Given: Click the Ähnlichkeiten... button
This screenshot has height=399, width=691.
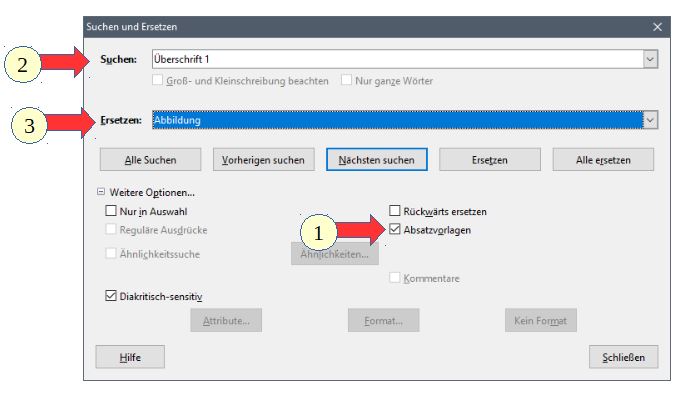Looking at the screenshot, I should tap(334, 254).
